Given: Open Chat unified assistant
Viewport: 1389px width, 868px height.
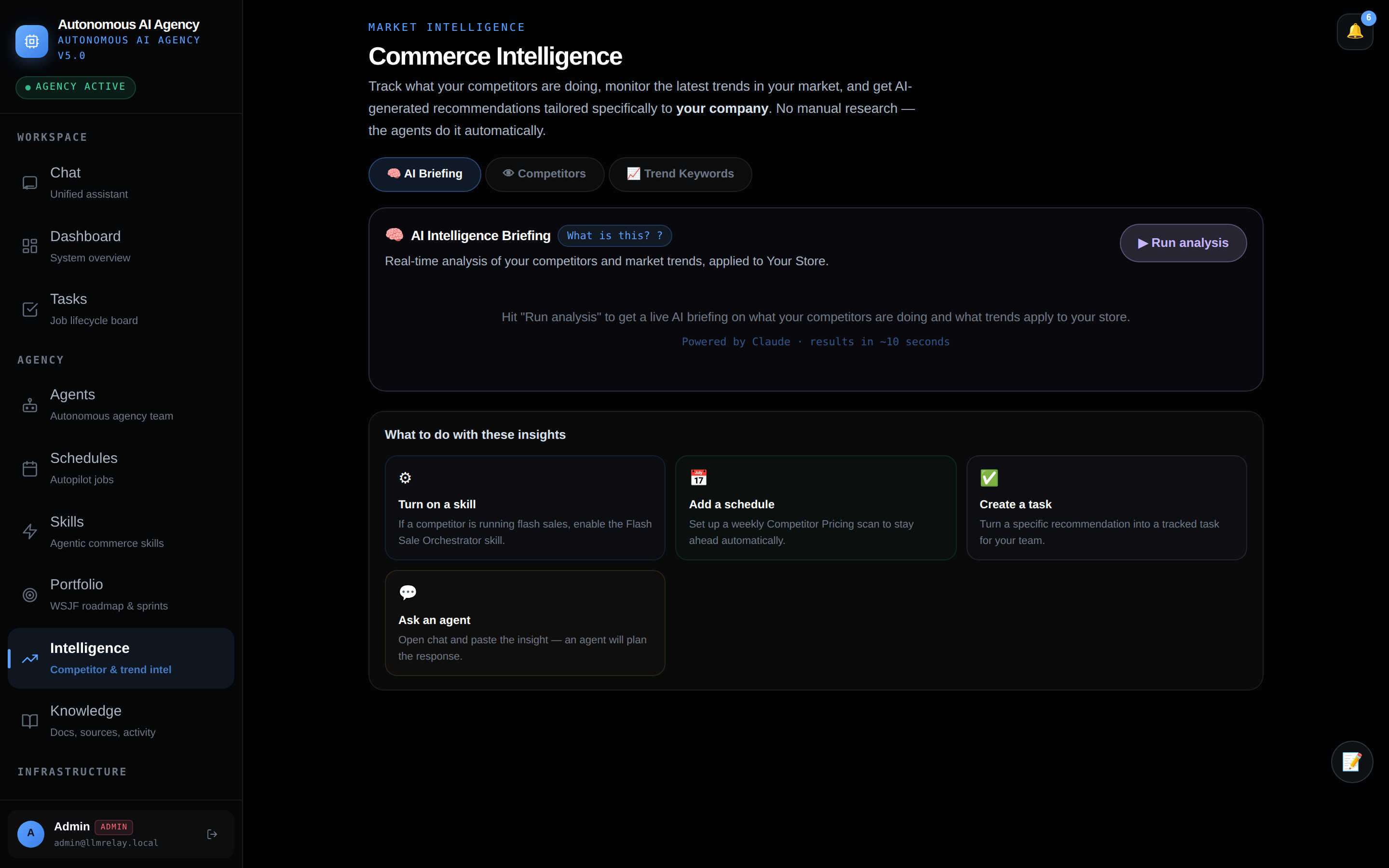Looking at the screenshot, I should tap(121, 183).
